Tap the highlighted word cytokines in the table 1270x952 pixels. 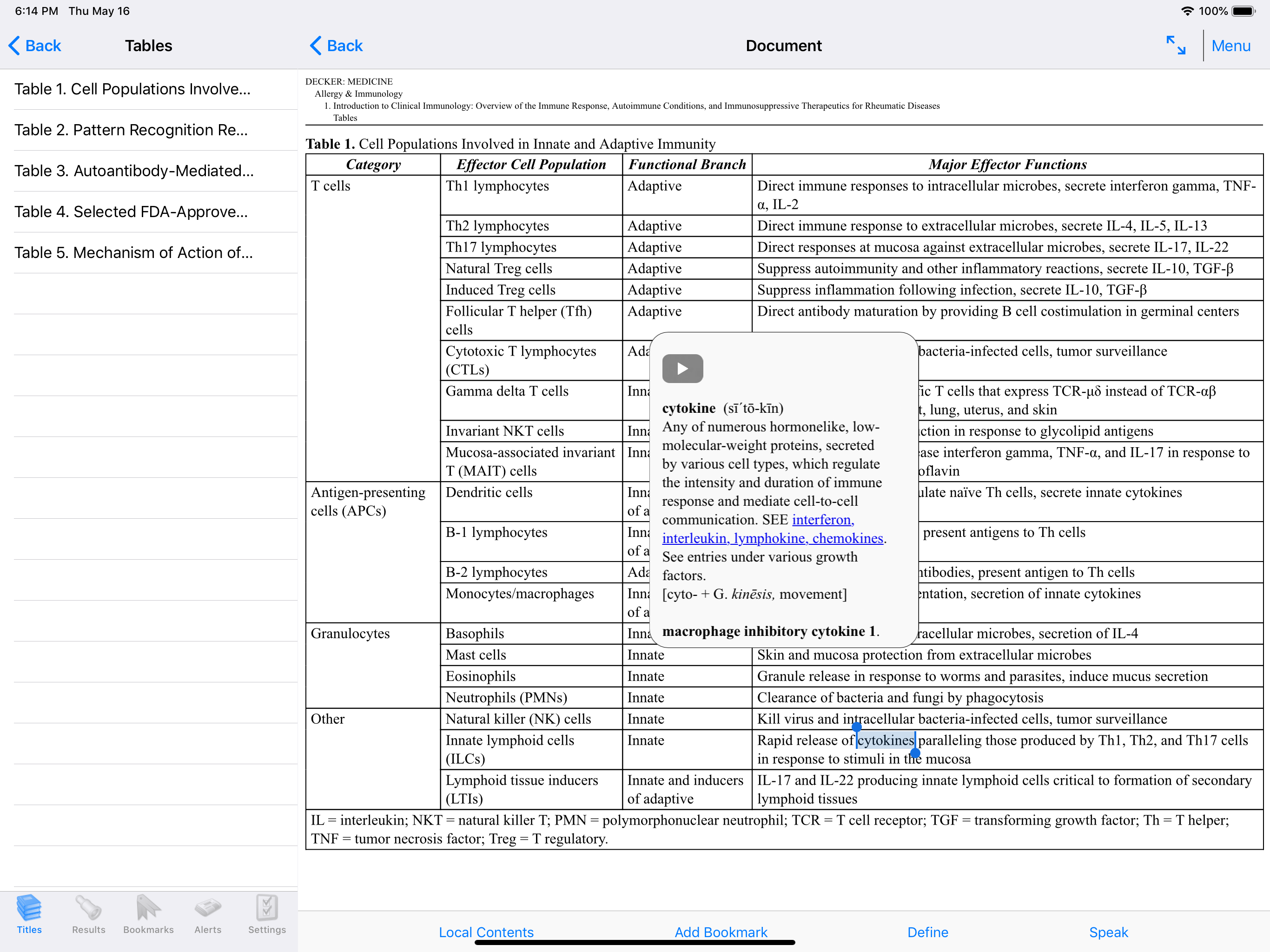pyautogui.click(x=885, y=740)
